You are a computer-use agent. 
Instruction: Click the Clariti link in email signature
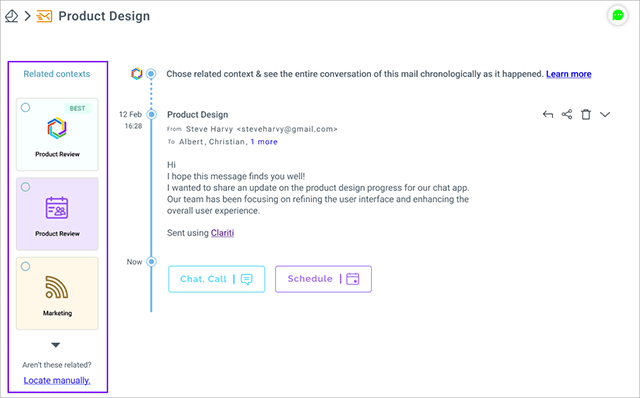pyautogui.click(x=222, y=233)
